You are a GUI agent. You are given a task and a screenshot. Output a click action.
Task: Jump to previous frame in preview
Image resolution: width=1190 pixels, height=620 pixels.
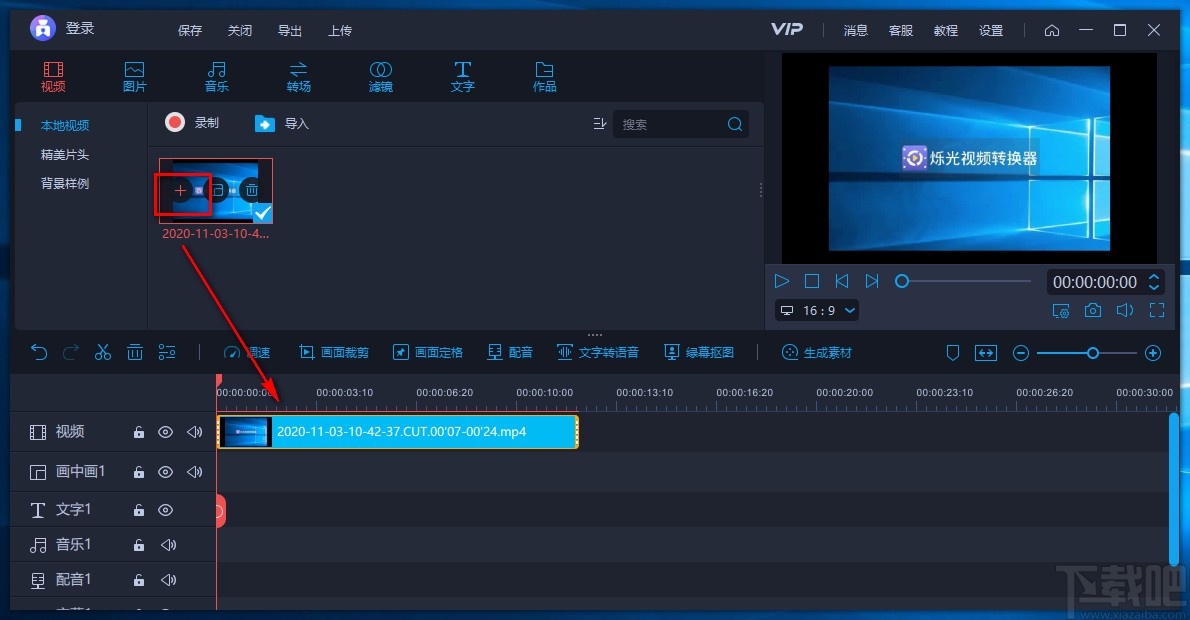point(842,281)
